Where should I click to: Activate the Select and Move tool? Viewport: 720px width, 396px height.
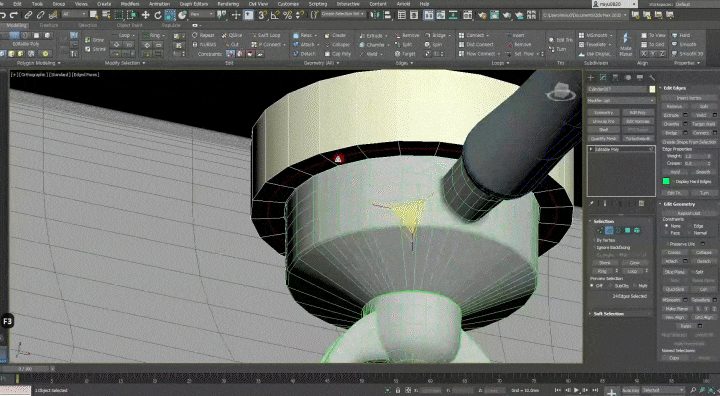(x=146, y=15)
